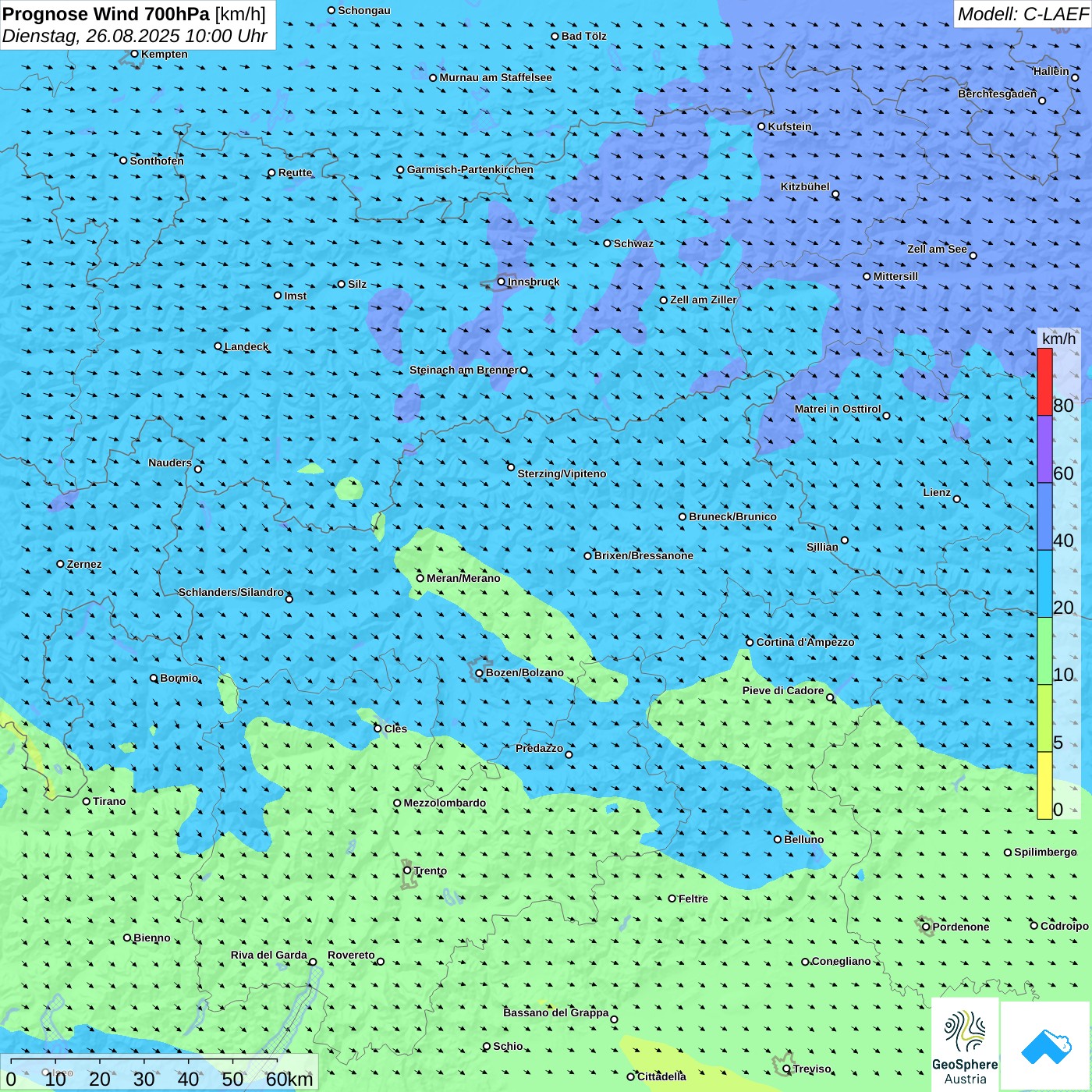This screenshot has height=1092, width=1092.
Task: Click the Zell am Ziller label
Action: 703,300
